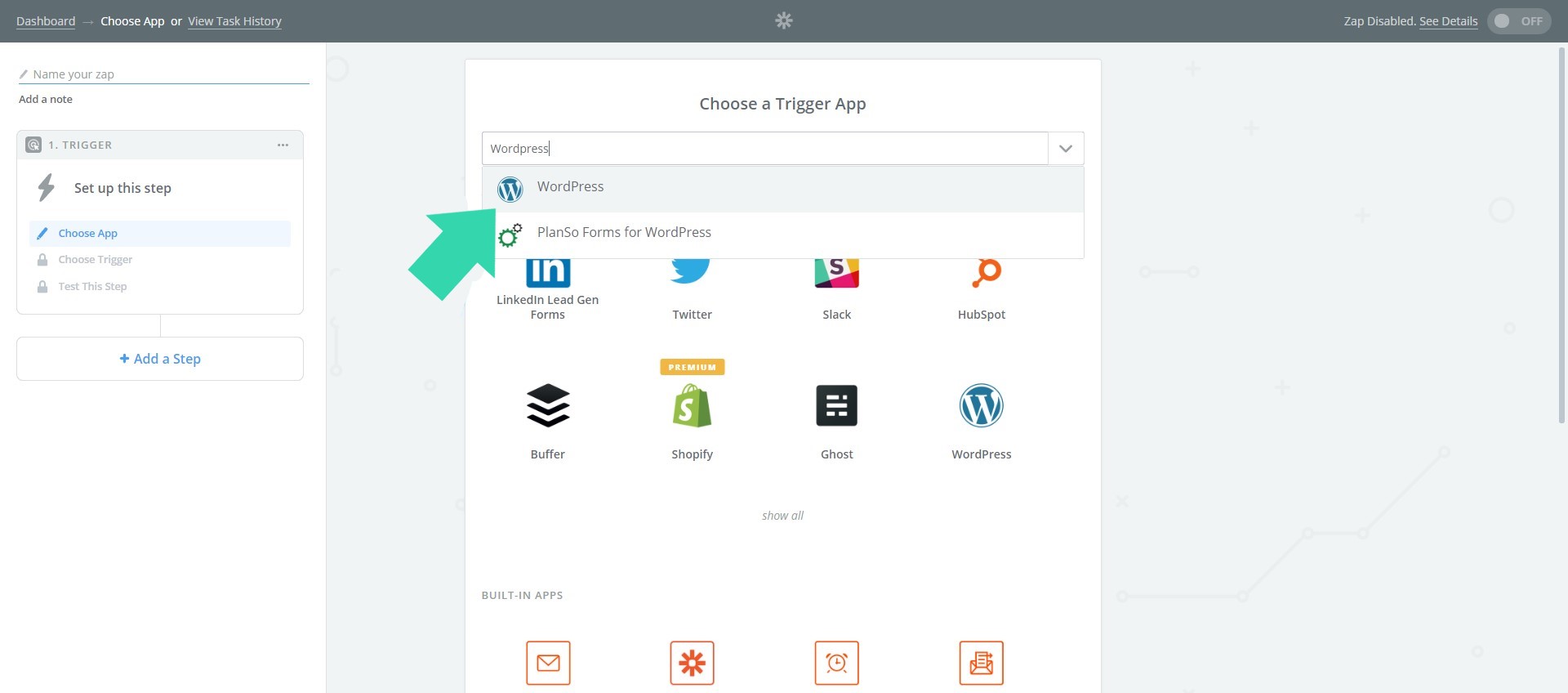This screenshot has width=1568, height=693.
Task: Click show all apps link
Action: (x=782, y=516)
